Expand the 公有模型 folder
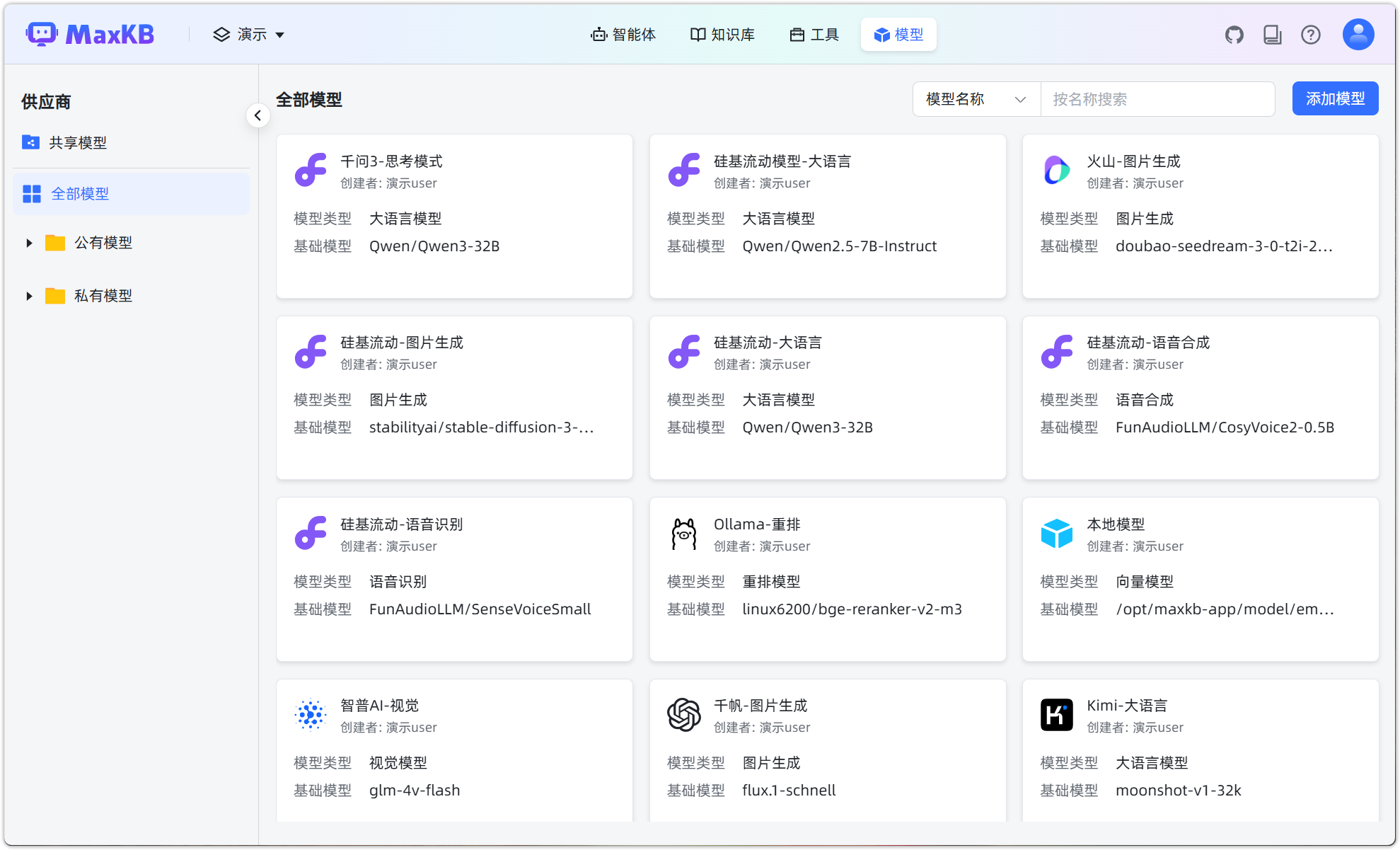Screen dimensions: 1400x850 (29, 243)
